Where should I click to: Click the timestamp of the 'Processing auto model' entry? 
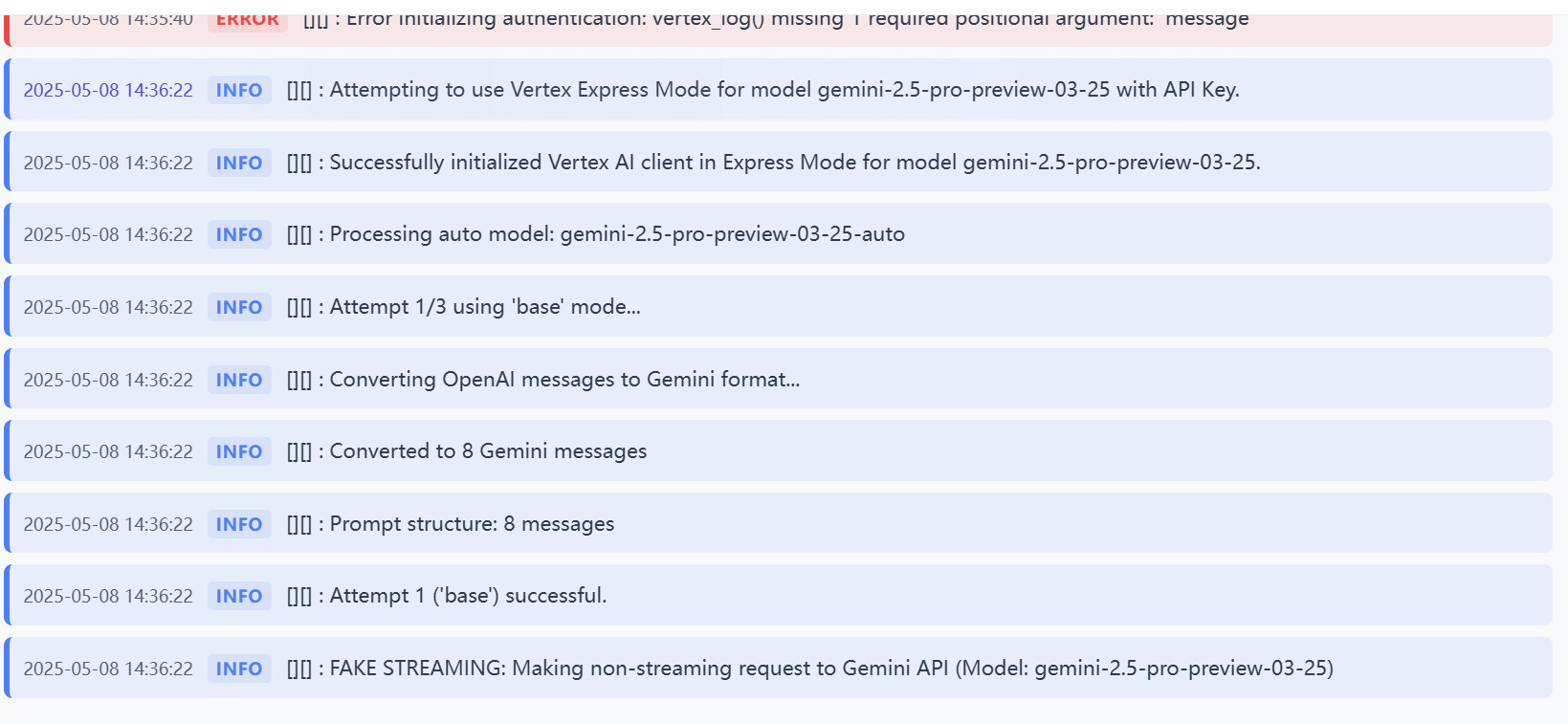pos(108,234)
